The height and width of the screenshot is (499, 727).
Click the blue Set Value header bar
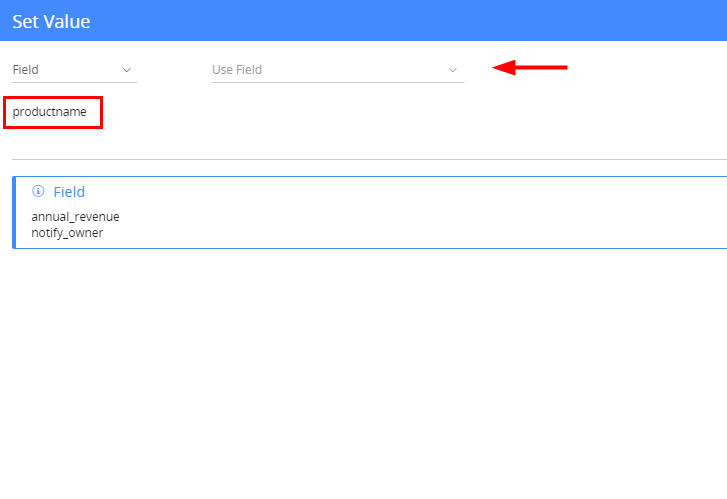[x=364, y=20]
